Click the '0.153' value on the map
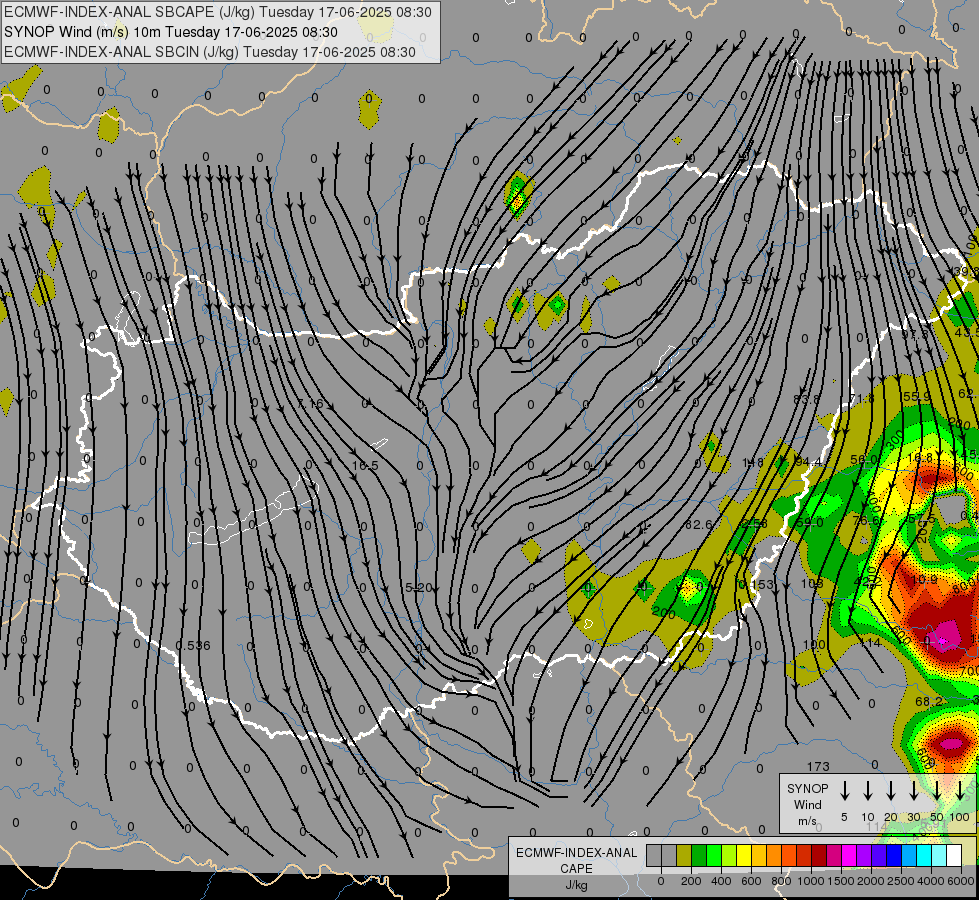The height and width of the screenshot is (900, 979). (755, 585)
